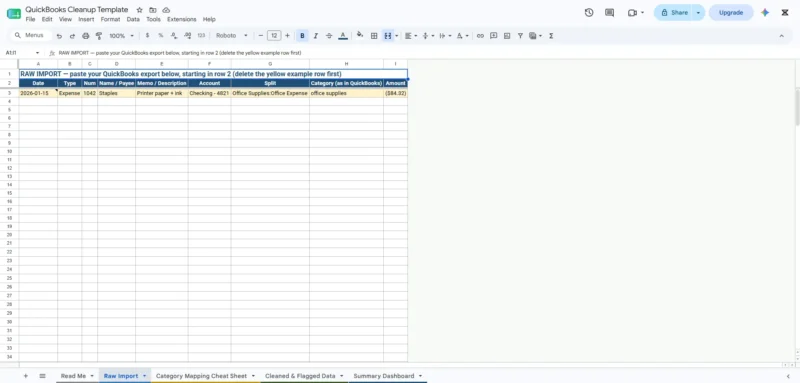Add a new sheet with plus

click(26, 376)
